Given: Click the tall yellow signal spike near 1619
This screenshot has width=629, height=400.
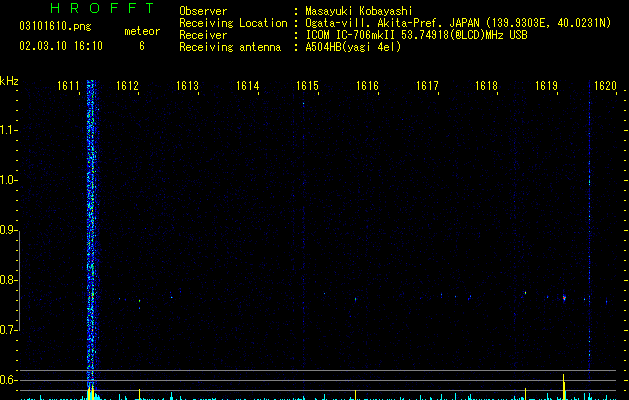Looking at the screenshot, I should pyautogui.click(x=564, y=387).
